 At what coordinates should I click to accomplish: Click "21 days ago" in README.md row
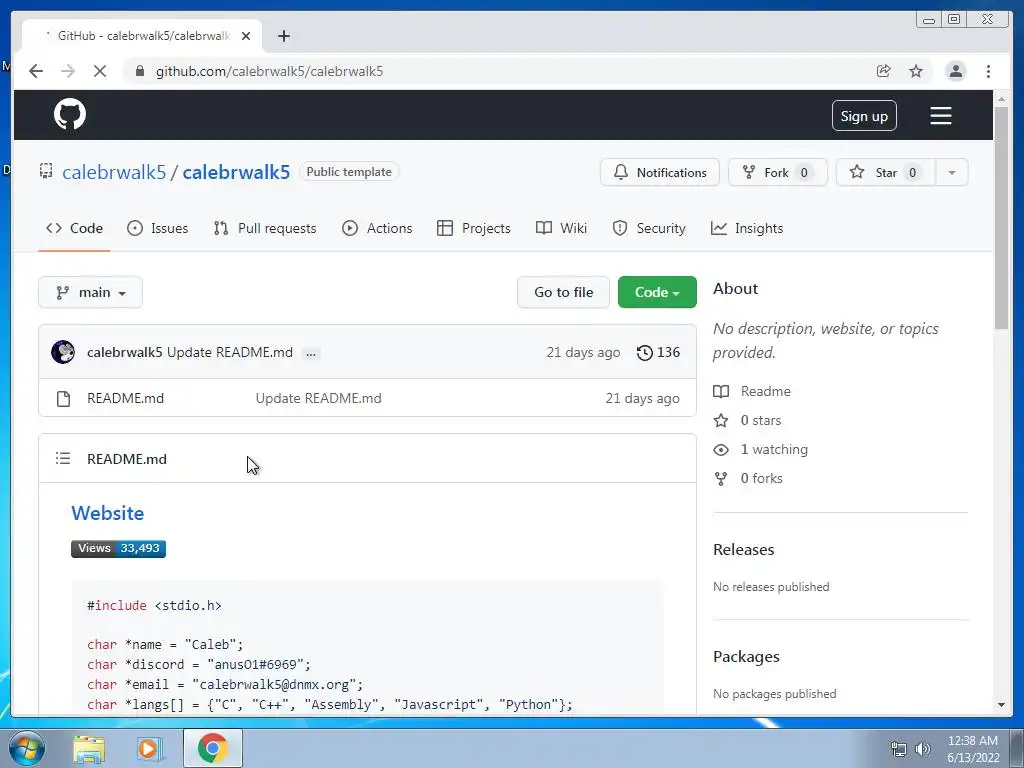point(643,398)
